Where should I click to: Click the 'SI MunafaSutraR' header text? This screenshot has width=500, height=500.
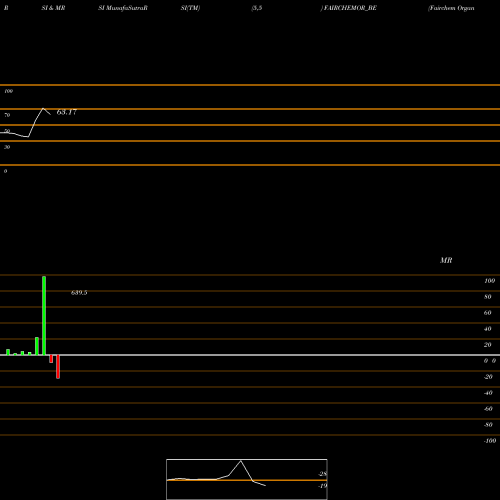[123, 8]
